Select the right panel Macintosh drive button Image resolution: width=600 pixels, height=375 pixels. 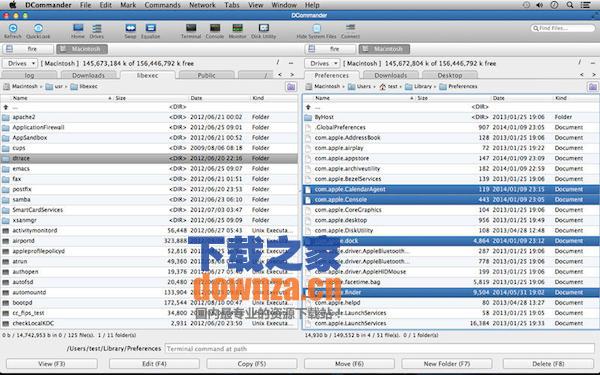[384, 49]
